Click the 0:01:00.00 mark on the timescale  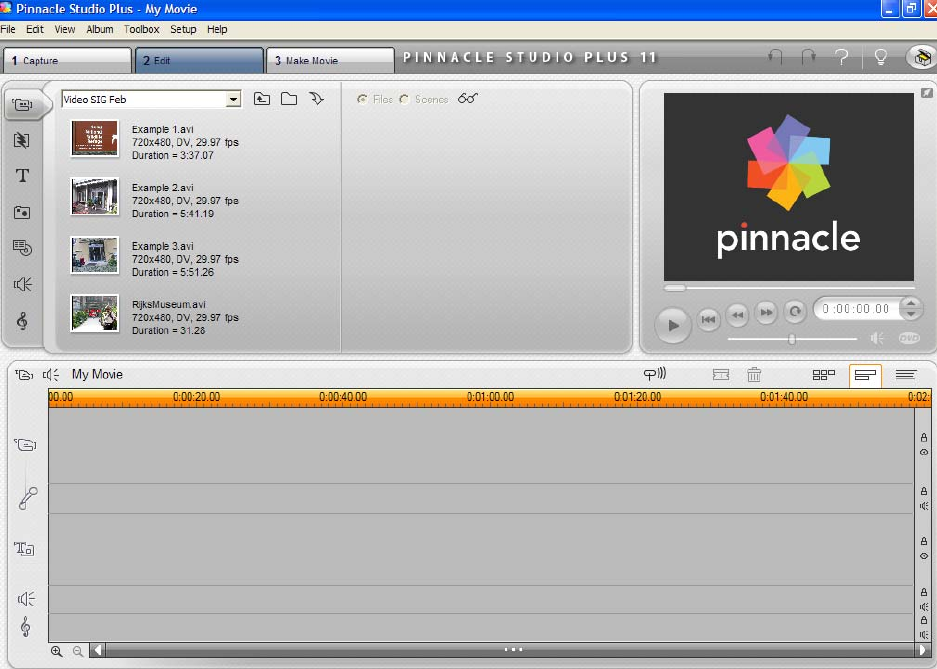coord(490,397)
